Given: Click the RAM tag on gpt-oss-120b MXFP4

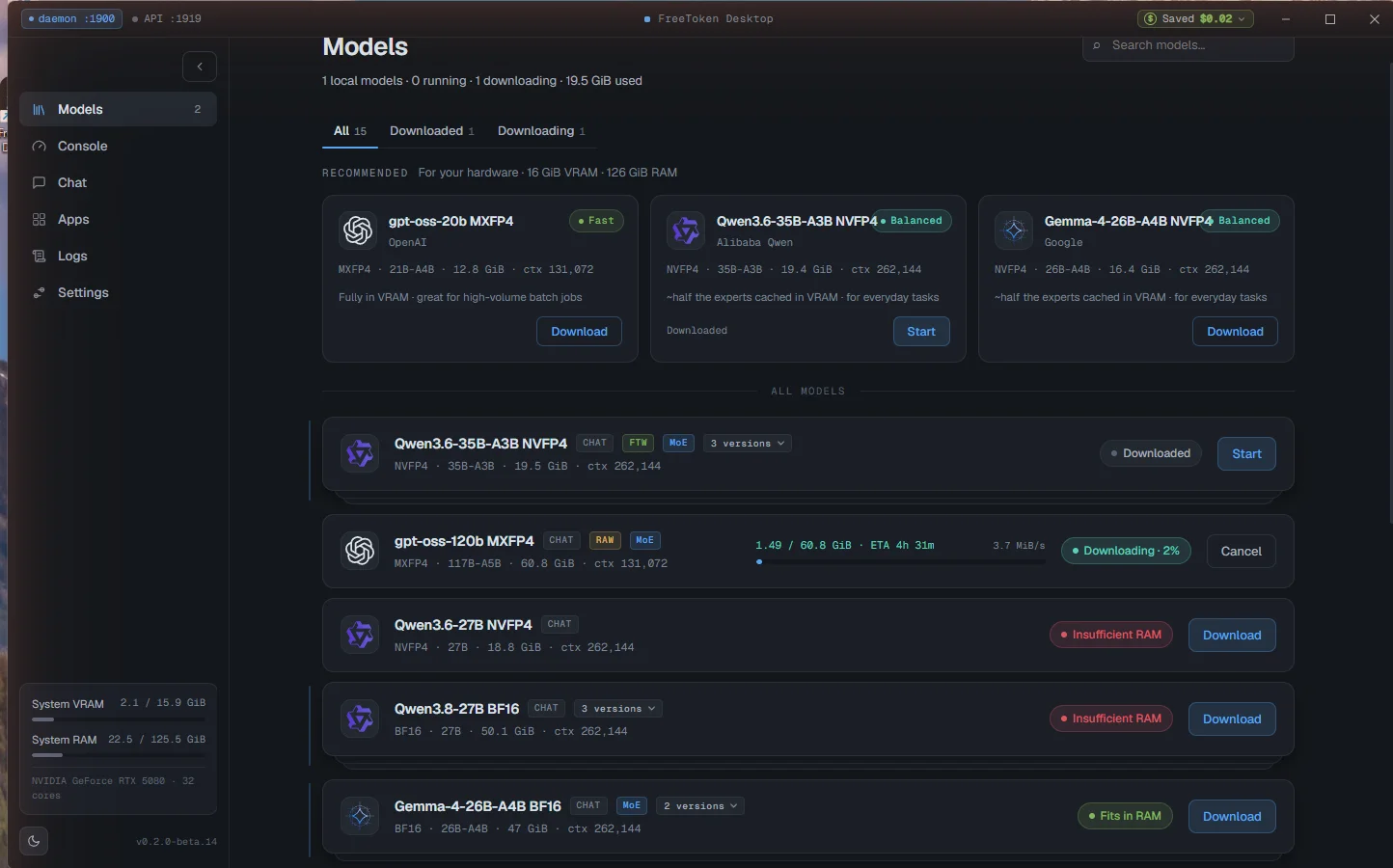Looking at the screenshot, I should [605, 541].
